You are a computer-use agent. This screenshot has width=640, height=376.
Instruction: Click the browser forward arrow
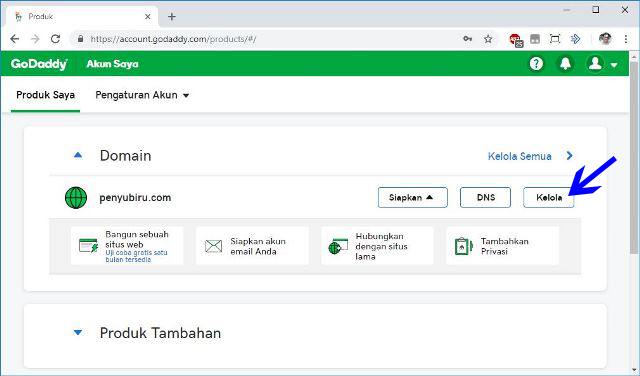35,39
